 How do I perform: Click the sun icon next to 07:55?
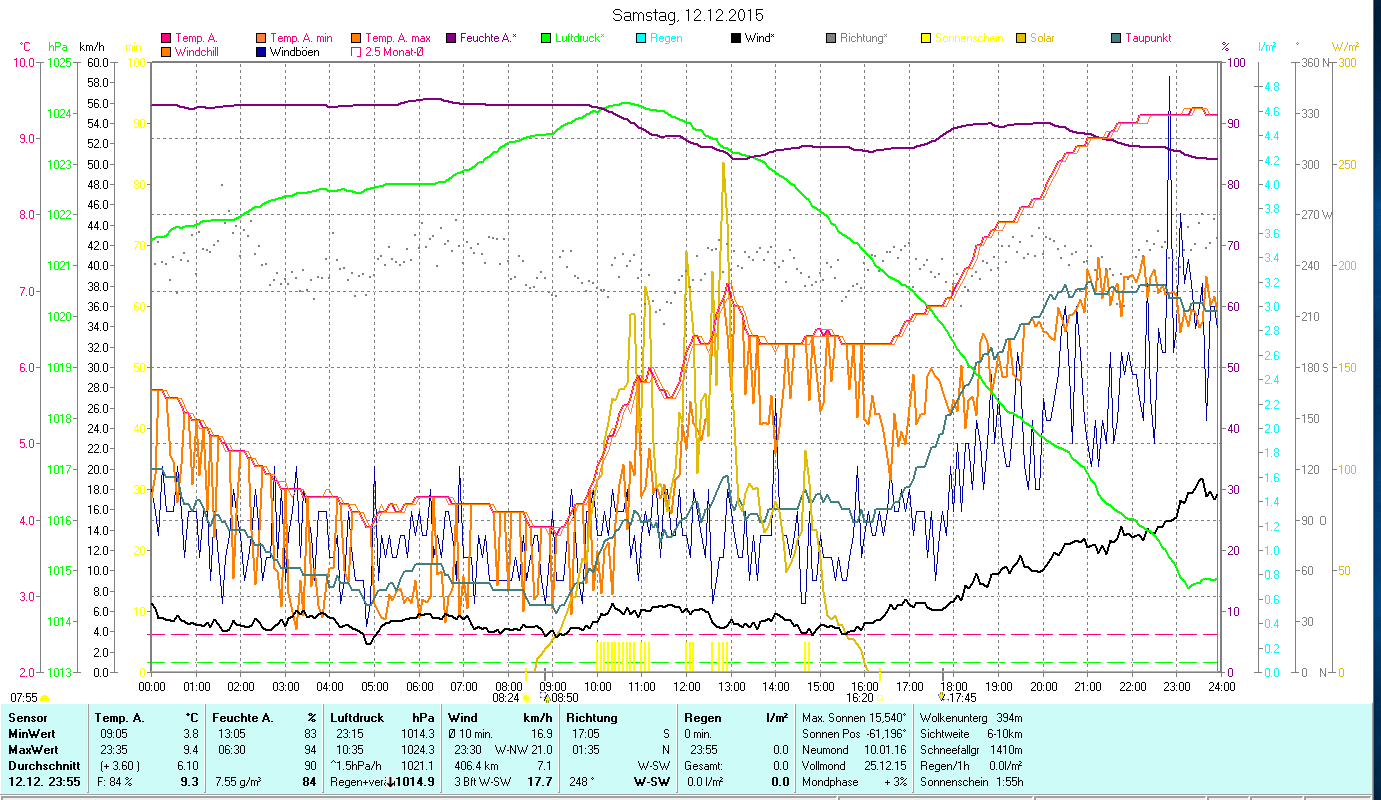pyautogui.click(x=45, y=698)
